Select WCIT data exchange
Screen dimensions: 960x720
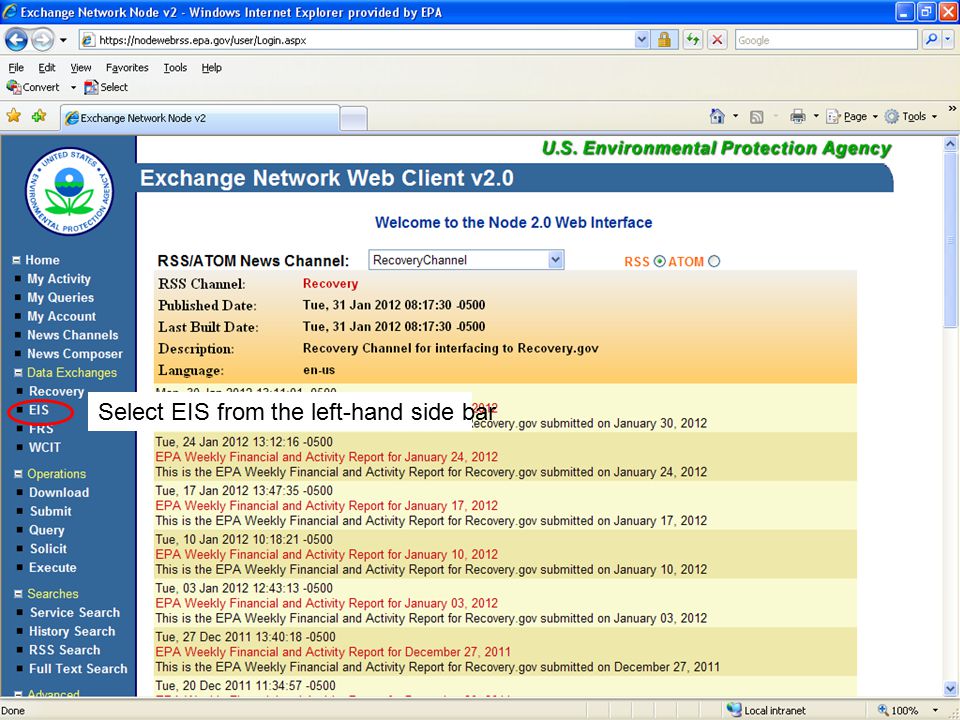(x=45, y=448)
